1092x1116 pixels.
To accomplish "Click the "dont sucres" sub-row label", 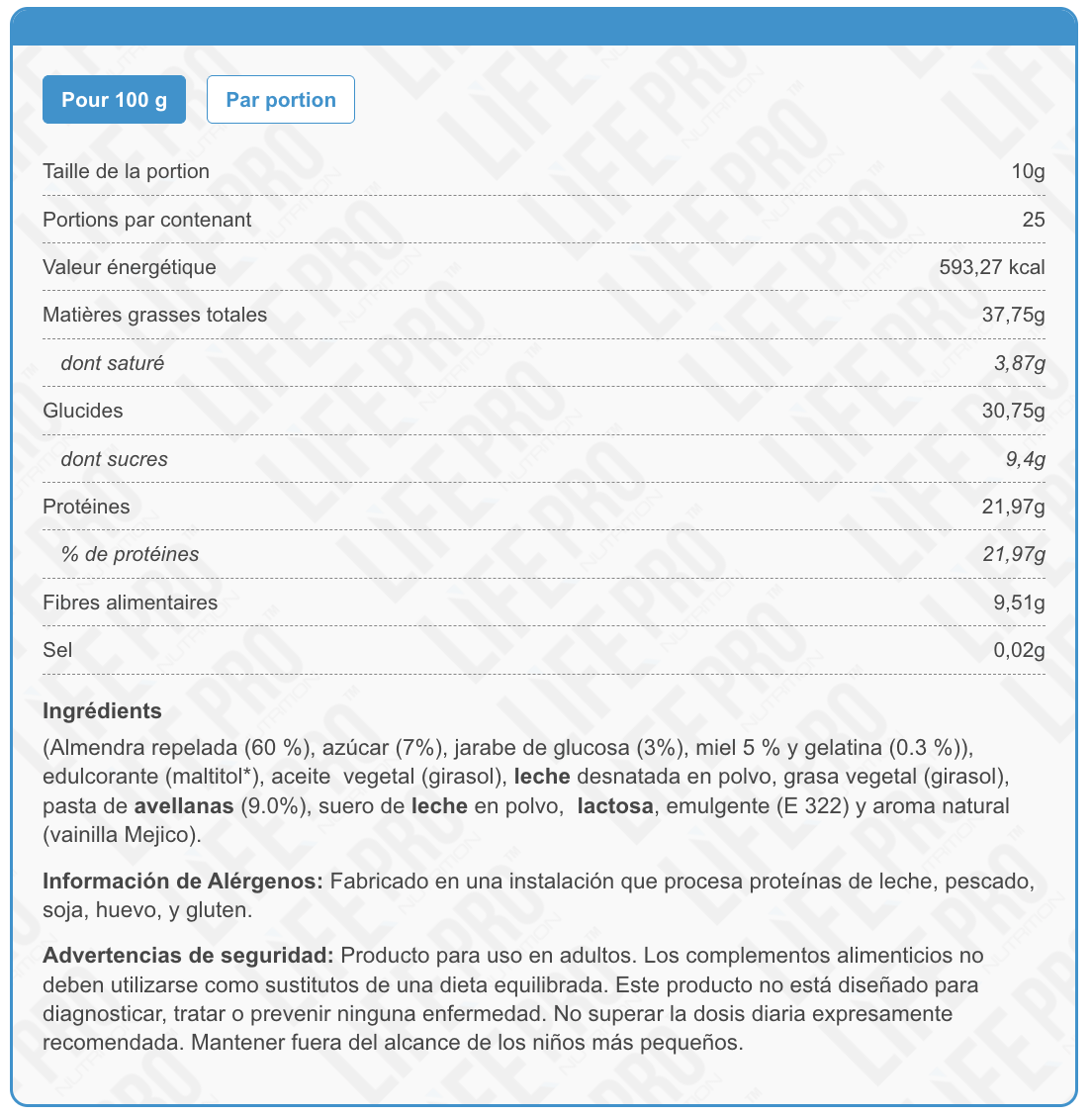I will pyautogui.click(x=114, y=459).
